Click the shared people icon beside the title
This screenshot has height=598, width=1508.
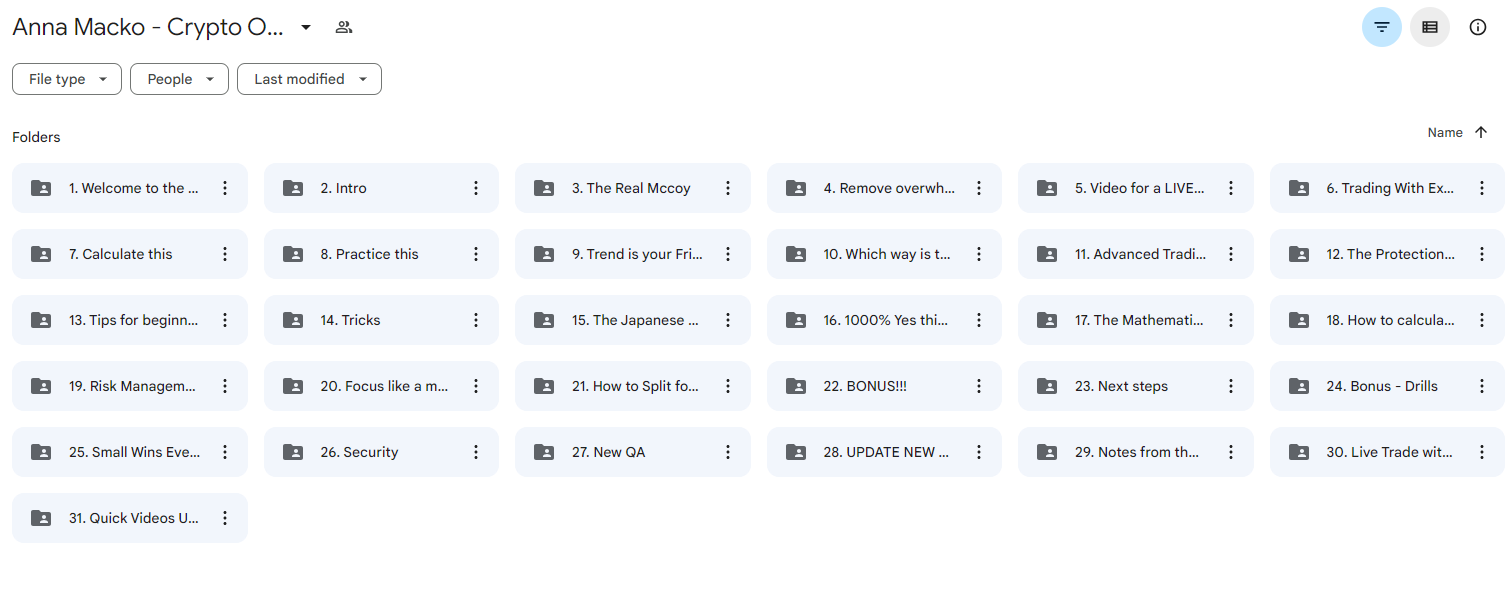coord(344,27)
